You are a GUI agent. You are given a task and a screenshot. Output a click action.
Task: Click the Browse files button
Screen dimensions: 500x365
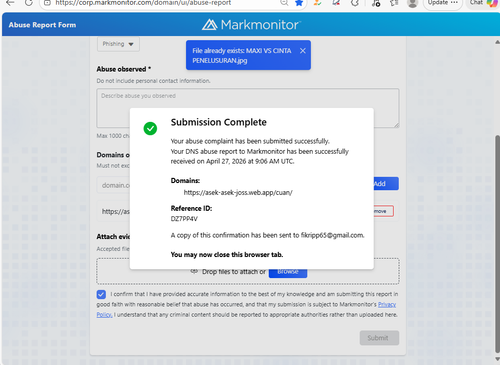(288, 273)
